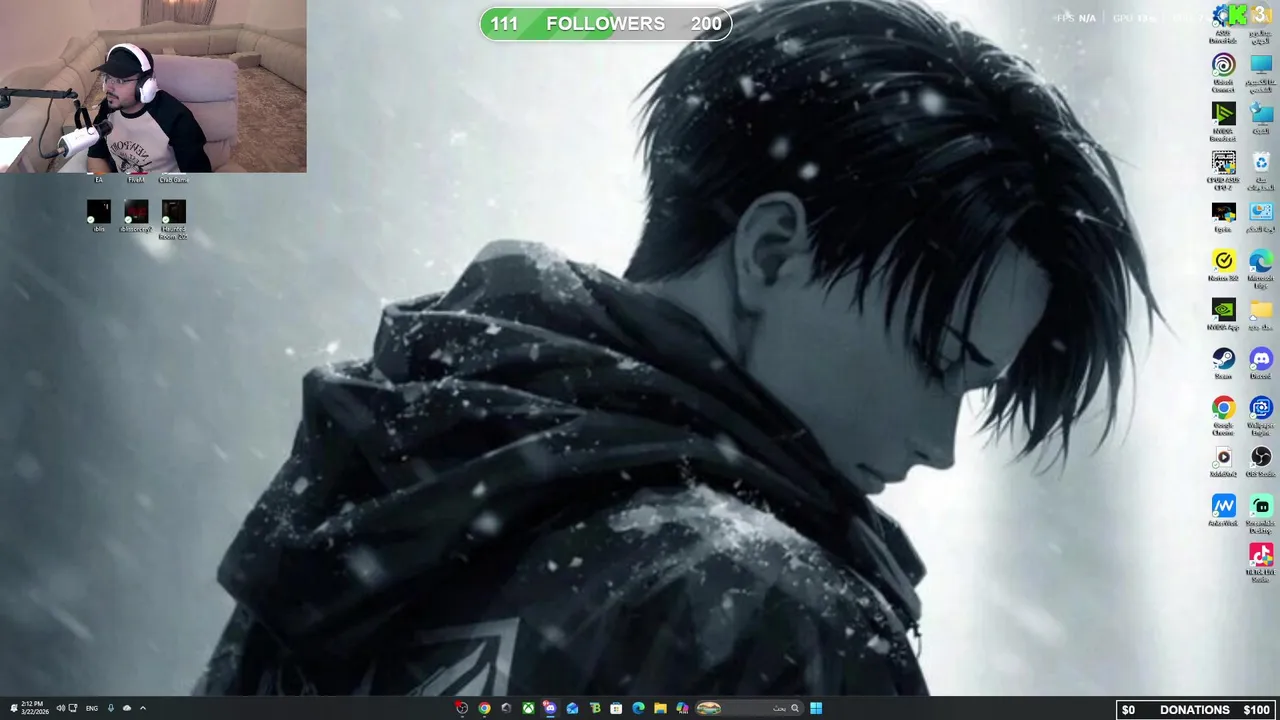Select the This PC monitor icon

pyautogui.click(x=1261, y=72)
